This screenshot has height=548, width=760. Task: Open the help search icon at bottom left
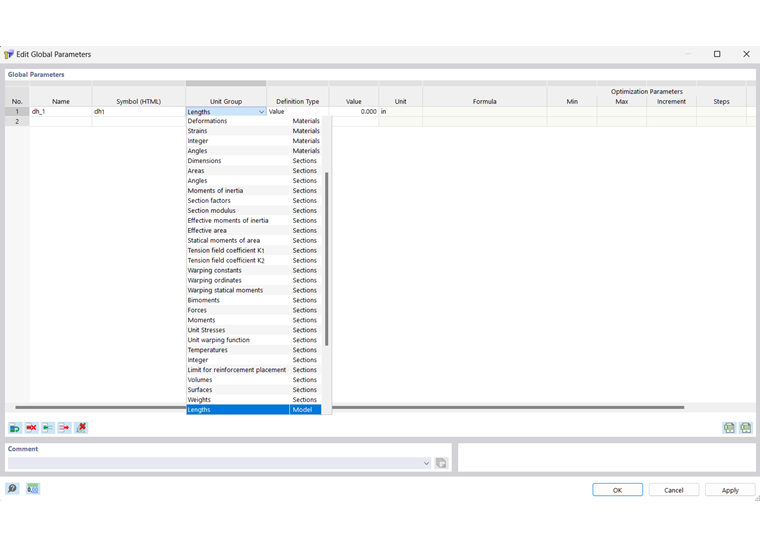coord(12,488)
